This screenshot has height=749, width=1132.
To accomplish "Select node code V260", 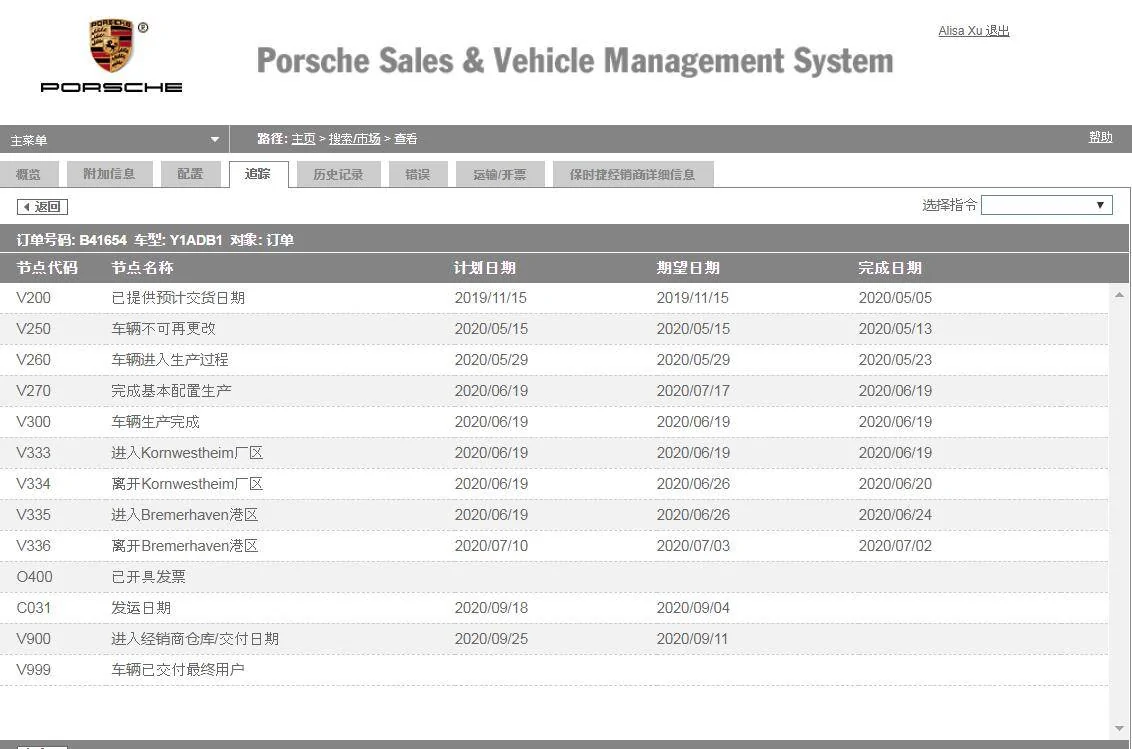I will click(x=33, y=360).
